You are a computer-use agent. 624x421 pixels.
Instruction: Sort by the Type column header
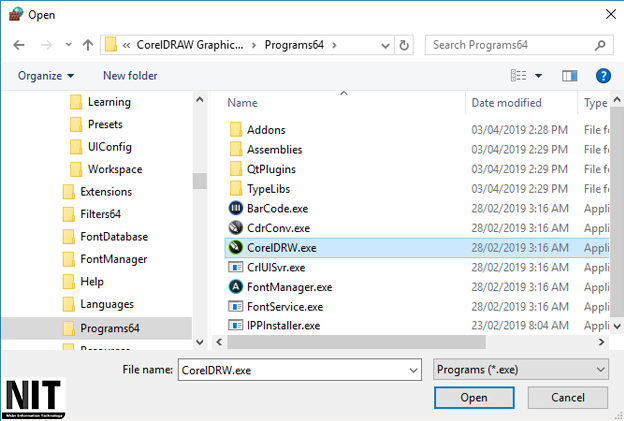(x=595, y=103)
